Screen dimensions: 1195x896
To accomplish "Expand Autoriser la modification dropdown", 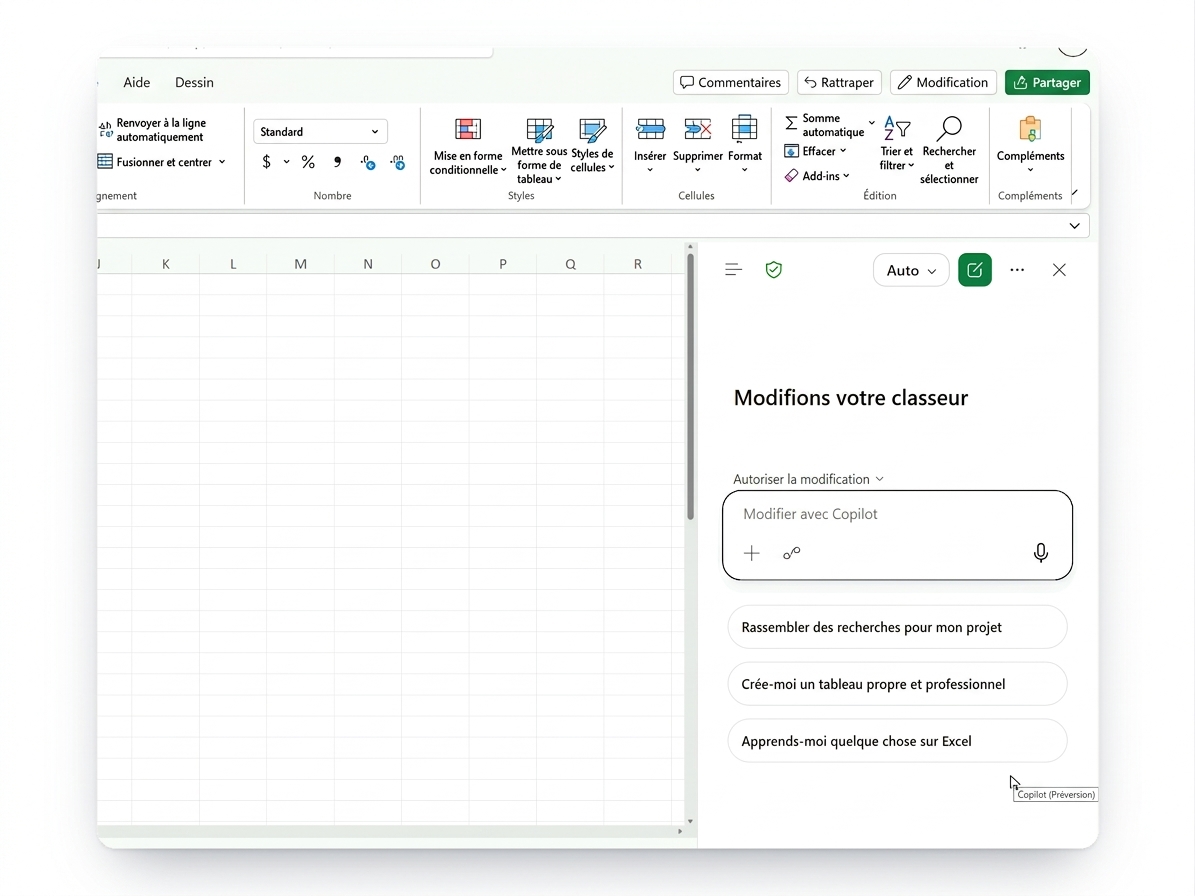I will click(x=809, y=479).
